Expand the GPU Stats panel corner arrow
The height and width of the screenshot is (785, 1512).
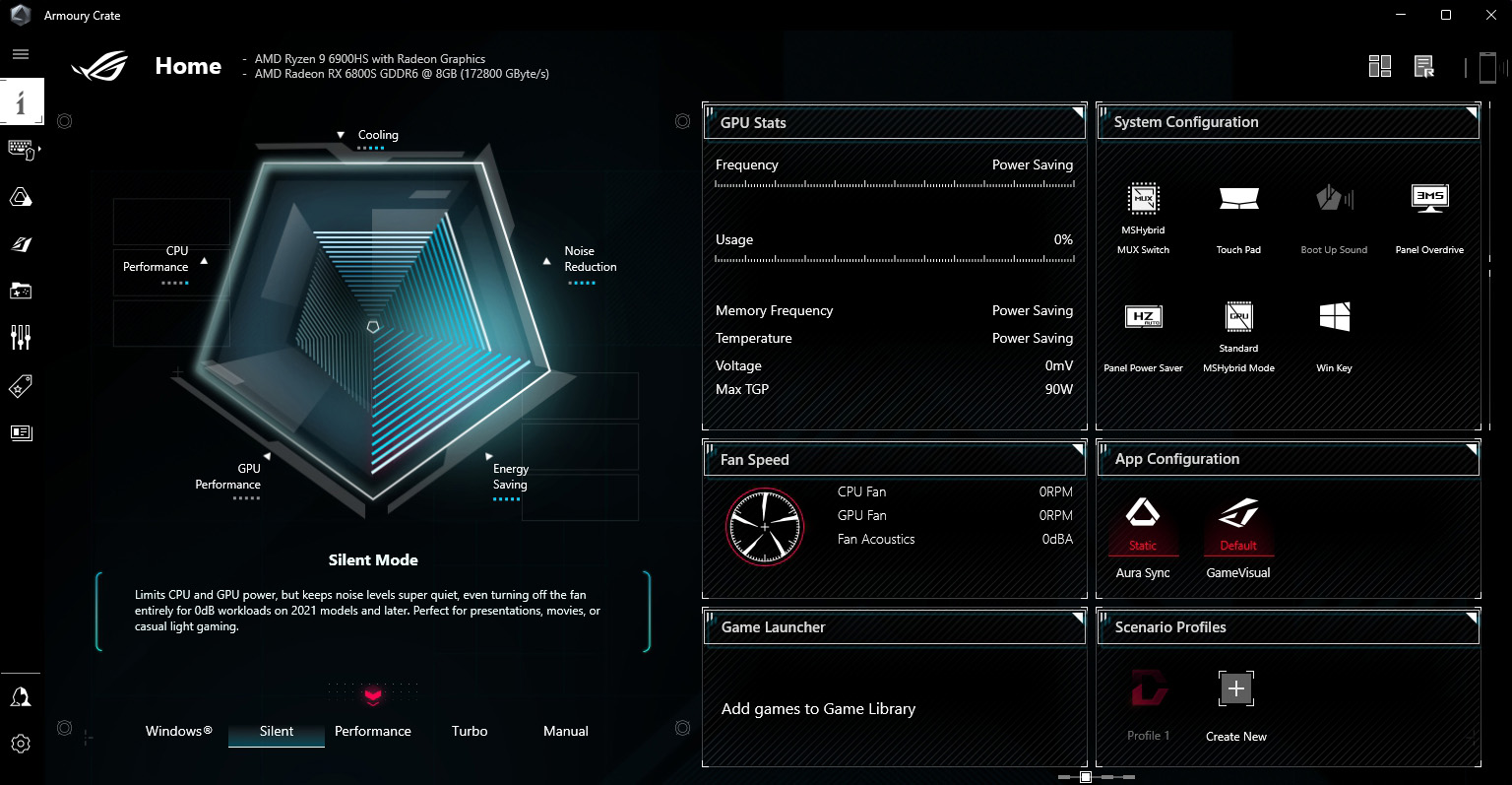1078,113
